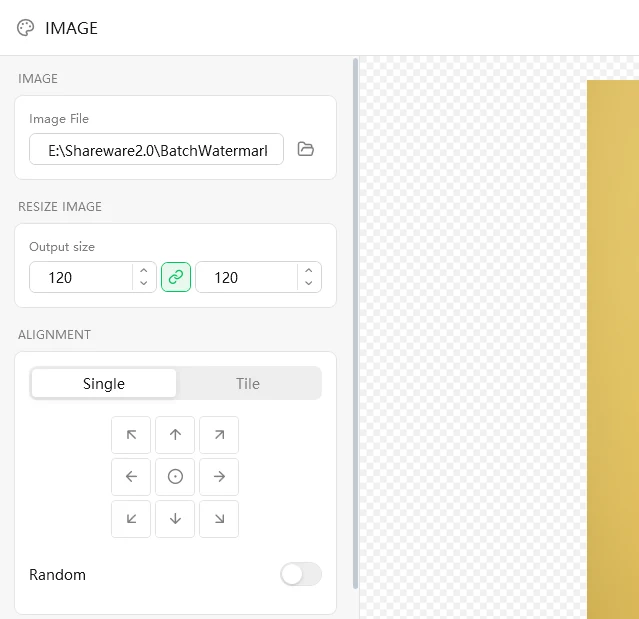Click the RESIZE IMAGE section heading
The height and width of the screenshot is (619, 639).
point(60,207)
